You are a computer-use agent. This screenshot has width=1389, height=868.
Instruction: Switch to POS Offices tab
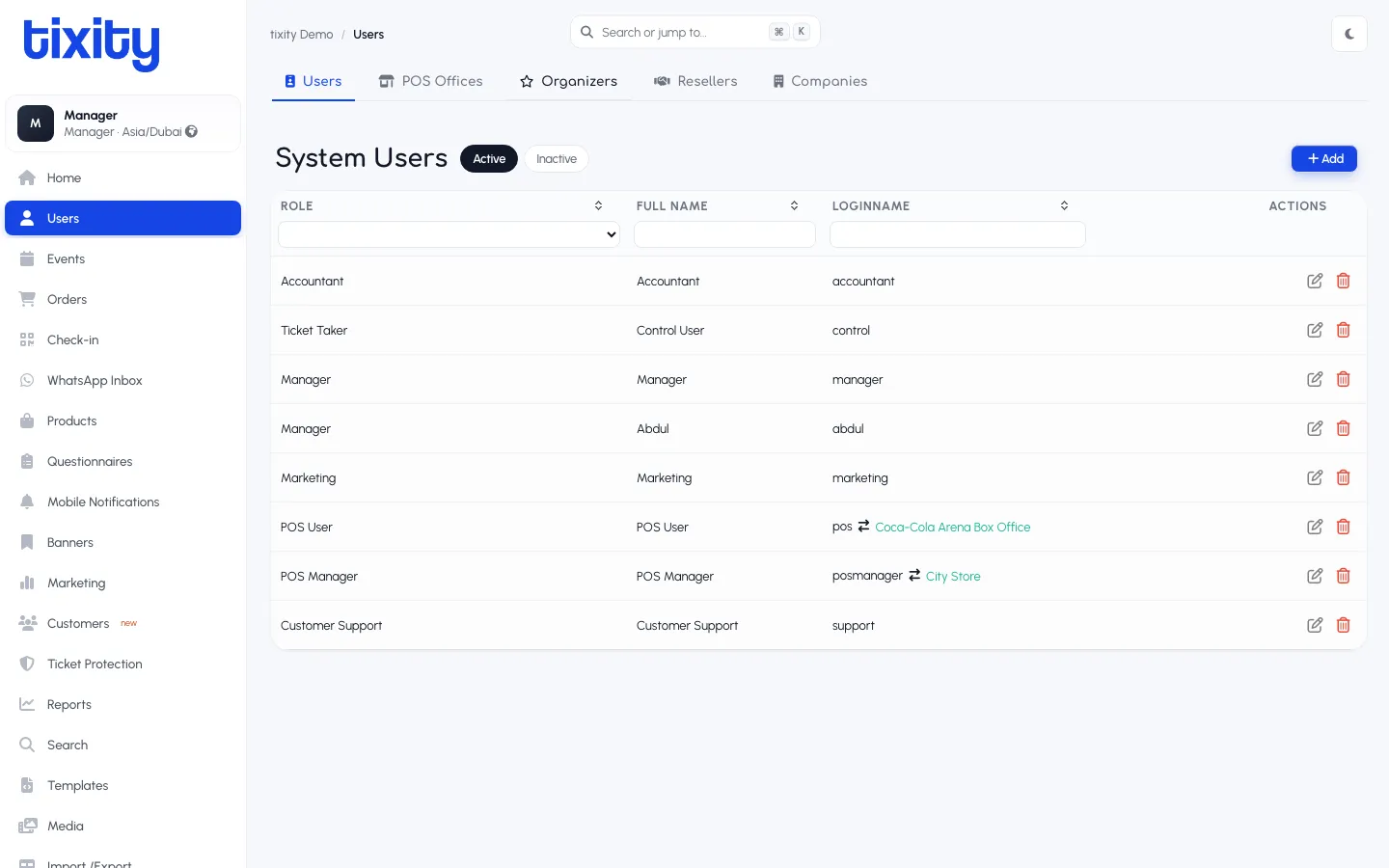pos(430,81)
